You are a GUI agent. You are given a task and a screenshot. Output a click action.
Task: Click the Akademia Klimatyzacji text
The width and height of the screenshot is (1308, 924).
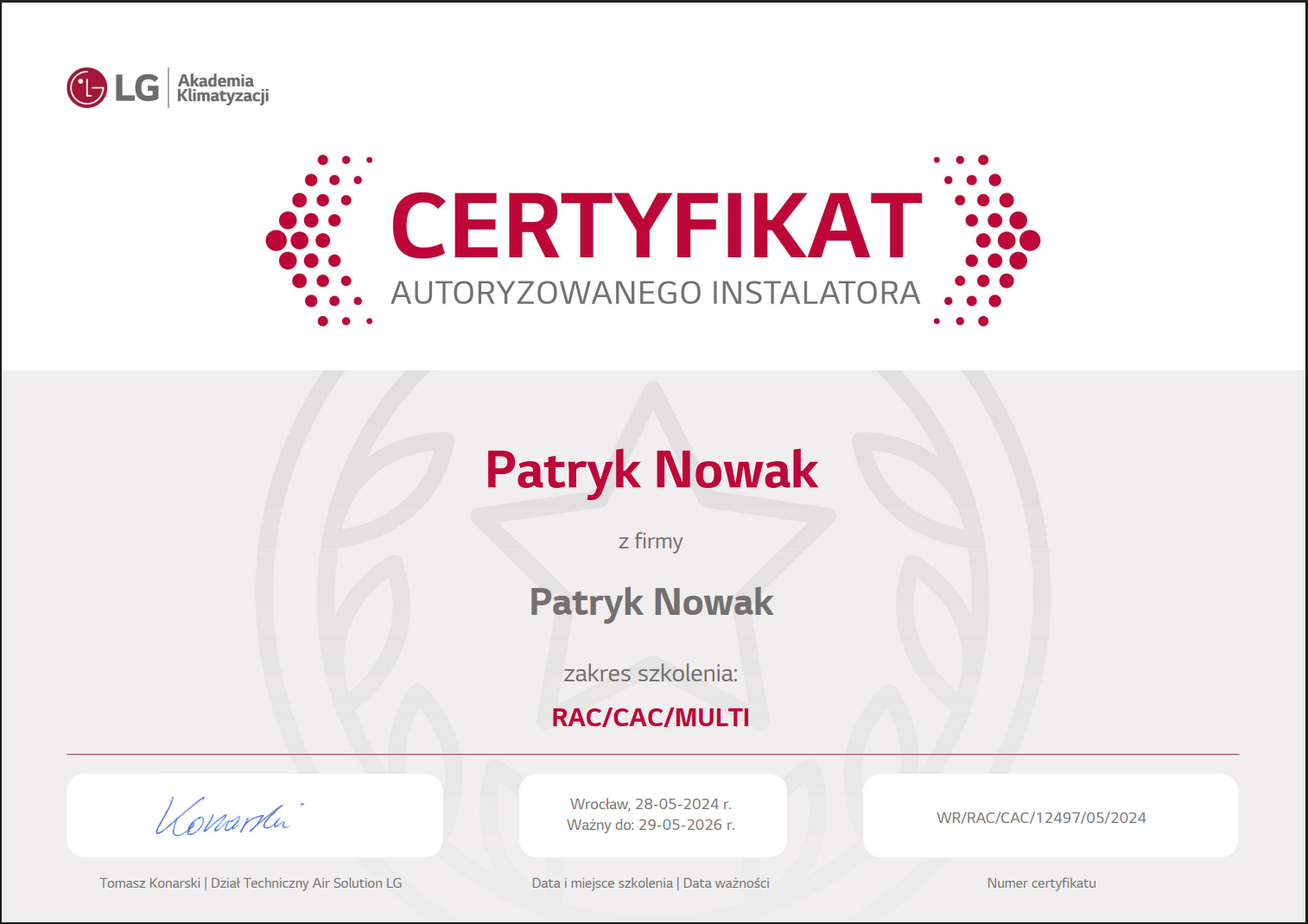tap(223, 88)
